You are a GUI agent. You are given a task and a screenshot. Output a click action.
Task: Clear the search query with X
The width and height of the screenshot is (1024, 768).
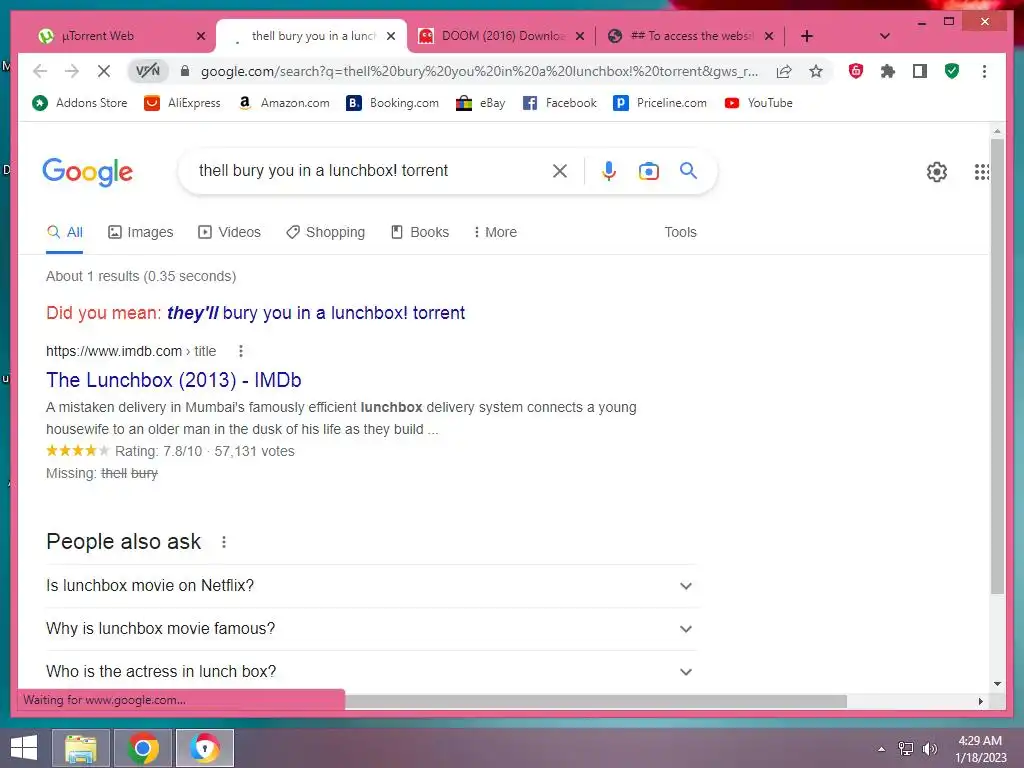click(560, 171)
